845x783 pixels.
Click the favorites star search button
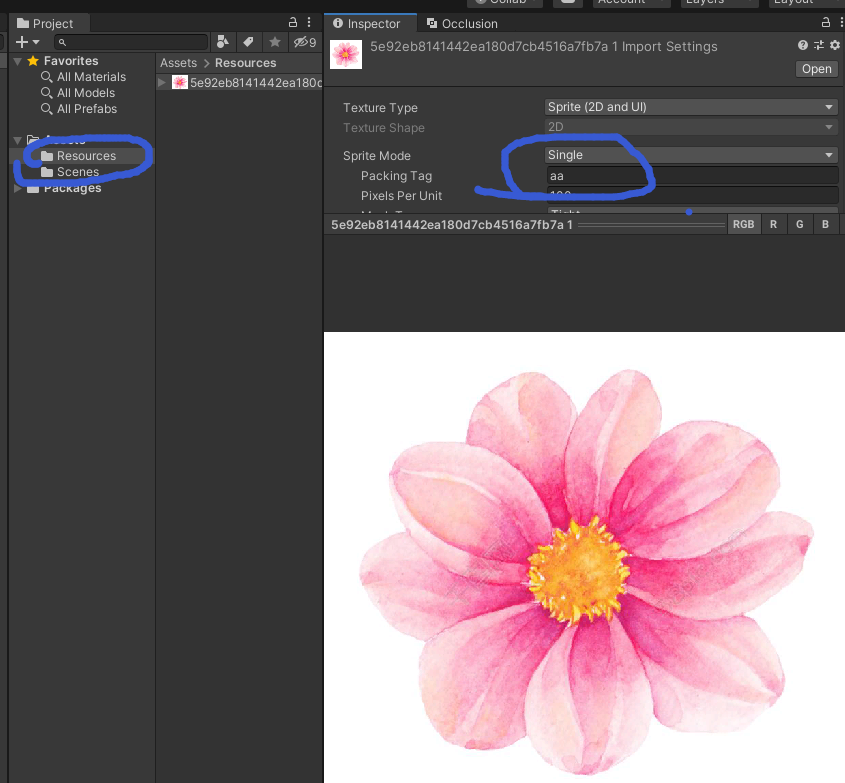click(x=275, y=41)
